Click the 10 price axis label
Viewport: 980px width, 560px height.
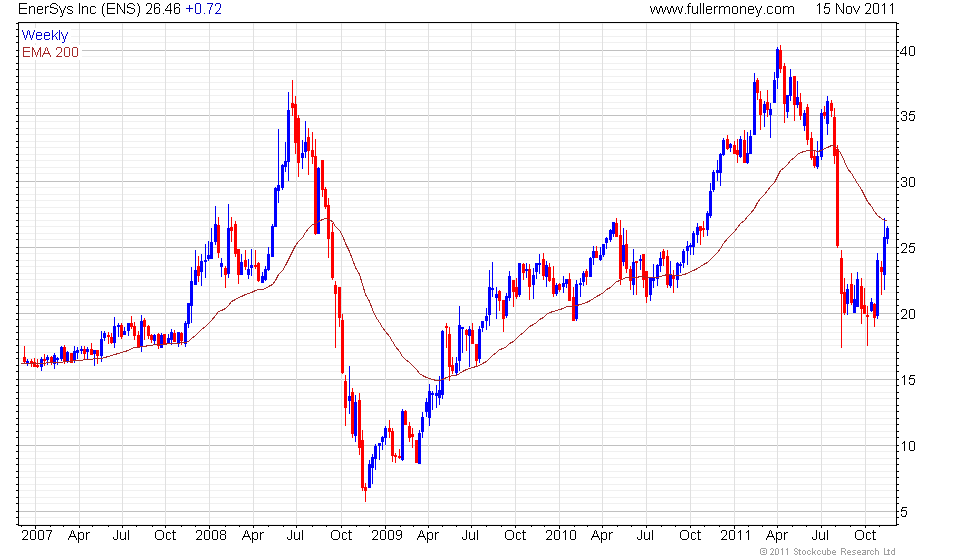click(x=908, y=446)
